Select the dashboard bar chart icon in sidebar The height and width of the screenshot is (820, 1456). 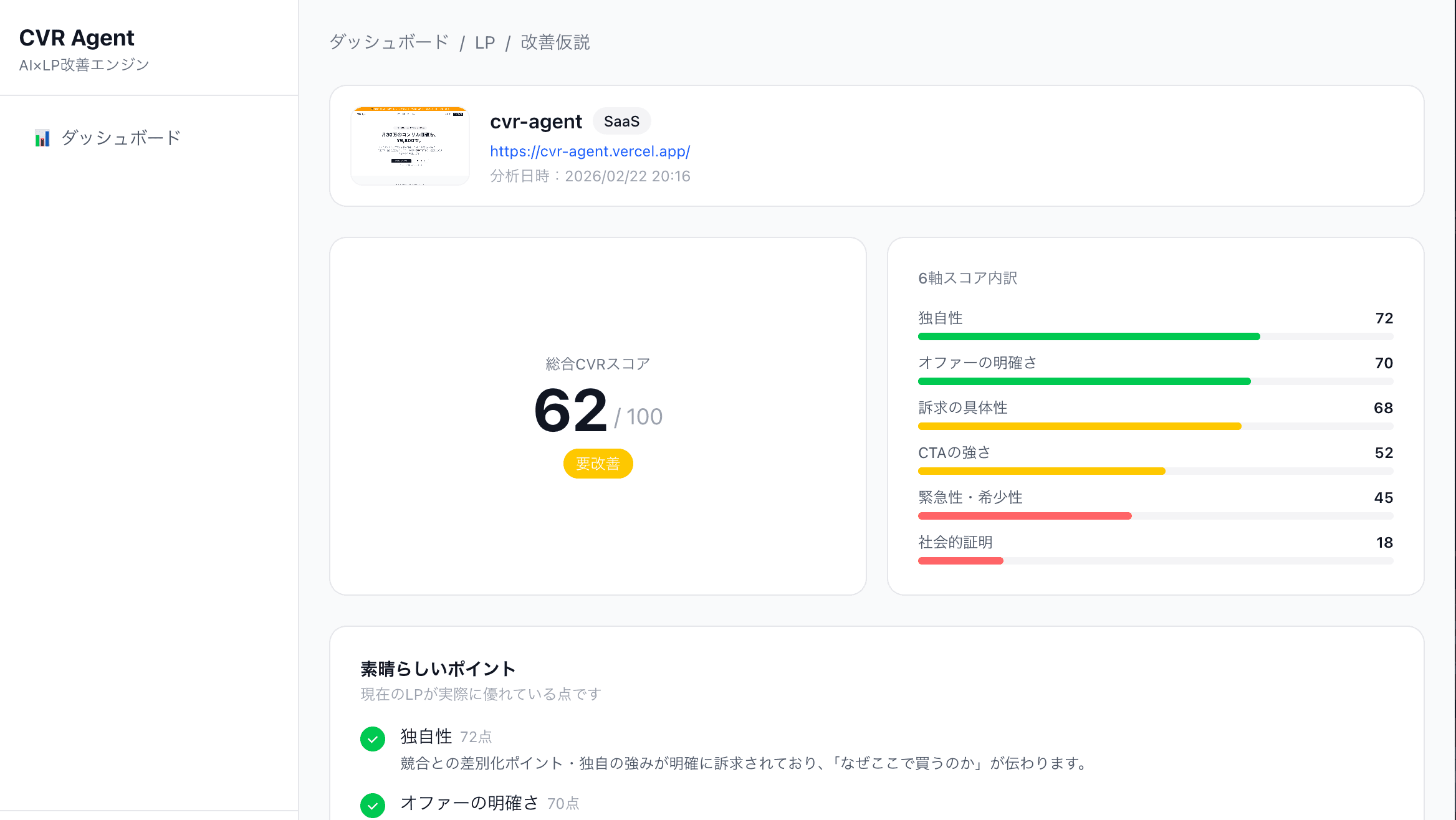tap(42, 138)
